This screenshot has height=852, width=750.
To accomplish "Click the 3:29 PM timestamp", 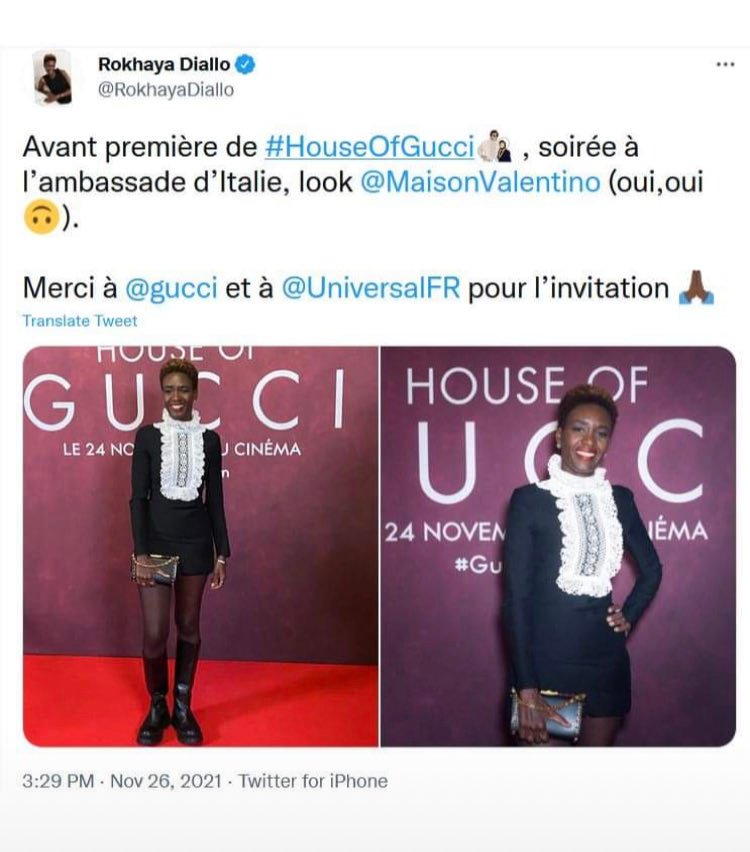I will (58, 781).
